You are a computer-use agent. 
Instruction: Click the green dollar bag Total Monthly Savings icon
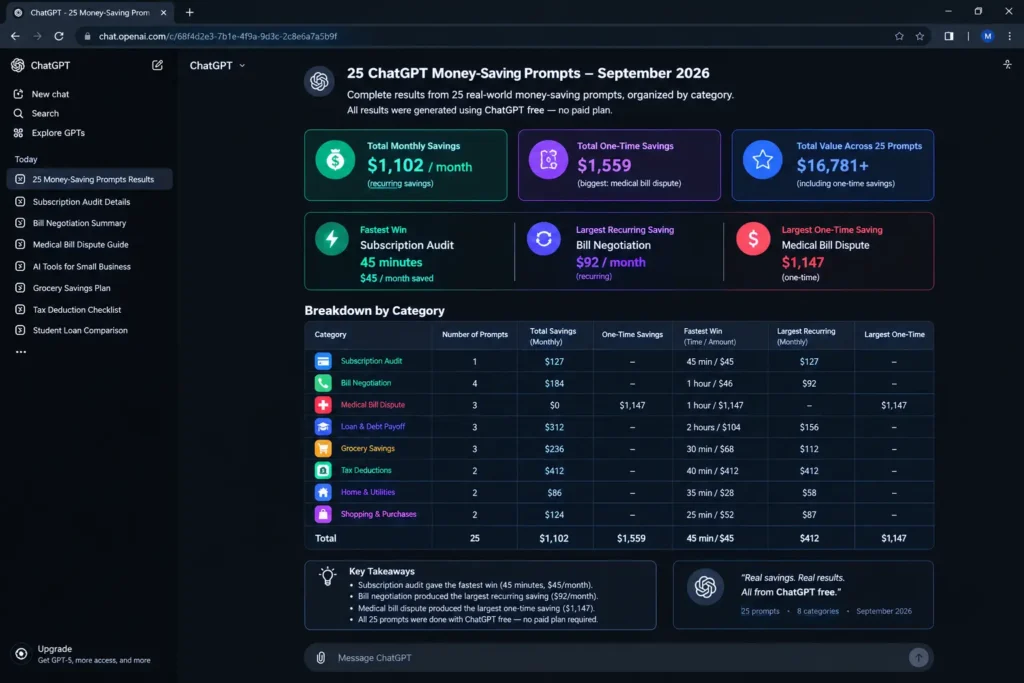pos(335,159)
